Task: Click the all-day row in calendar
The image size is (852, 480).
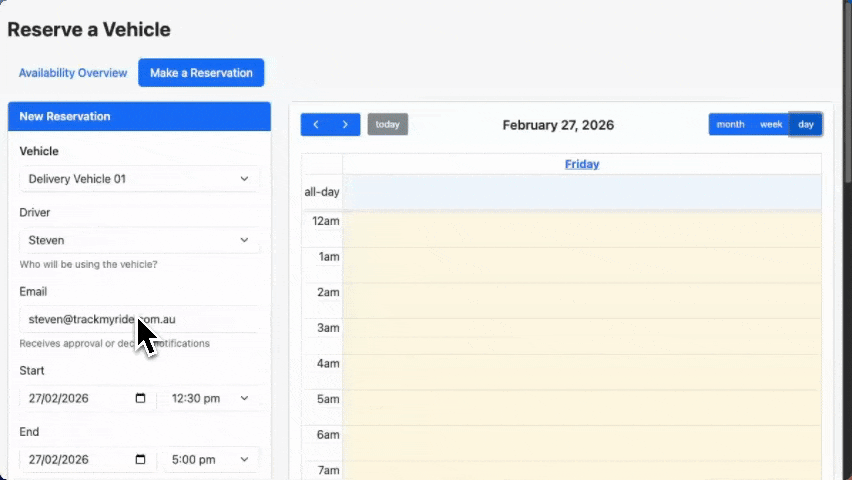Action: click(x=582, y=192)
